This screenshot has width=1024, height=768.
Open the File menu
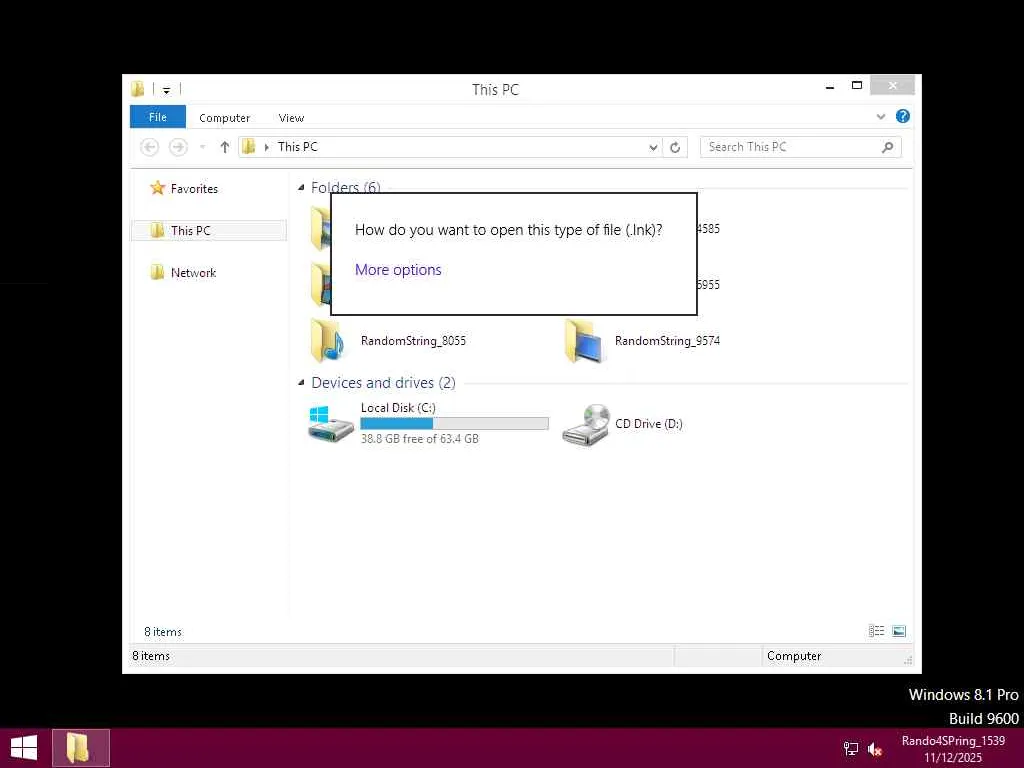point(157,117)
